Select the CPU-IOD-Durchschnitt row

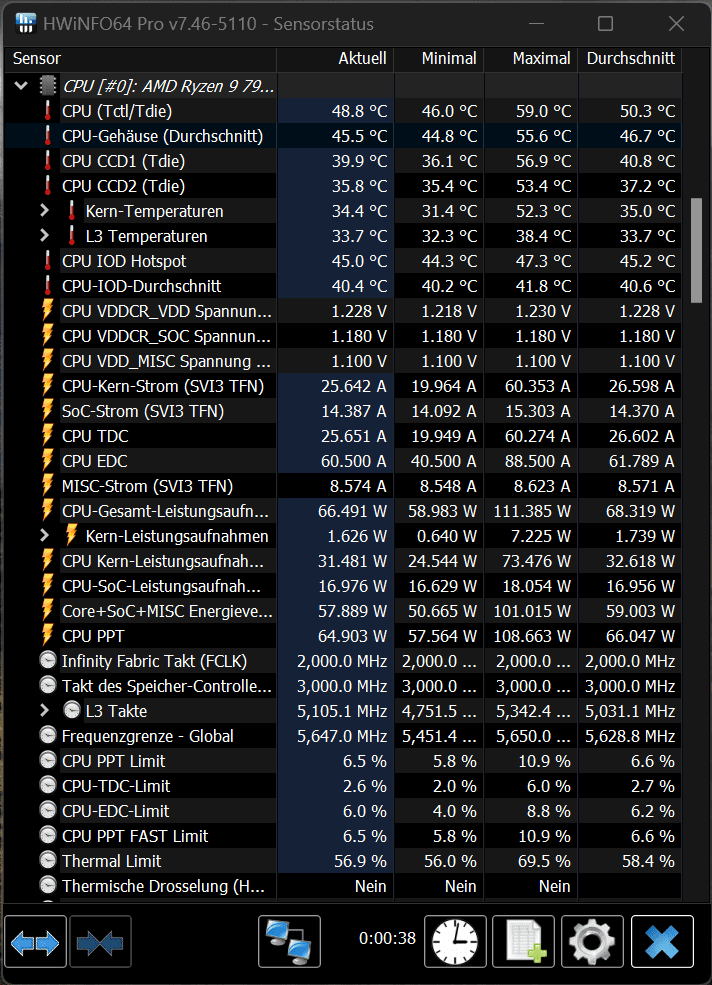[x=343, y=286]
